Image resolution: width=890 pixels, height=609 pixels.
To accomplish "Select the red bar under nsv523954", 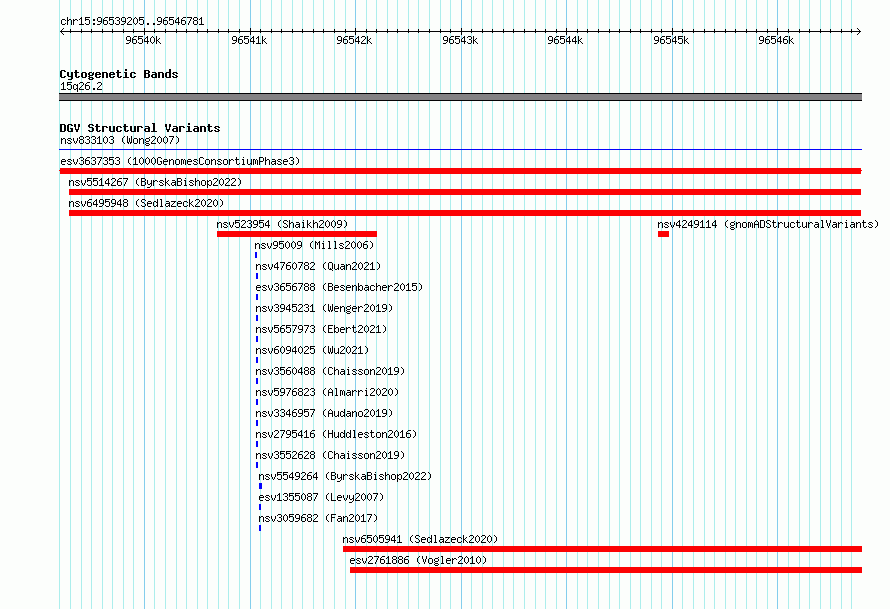I will (297, 234).
